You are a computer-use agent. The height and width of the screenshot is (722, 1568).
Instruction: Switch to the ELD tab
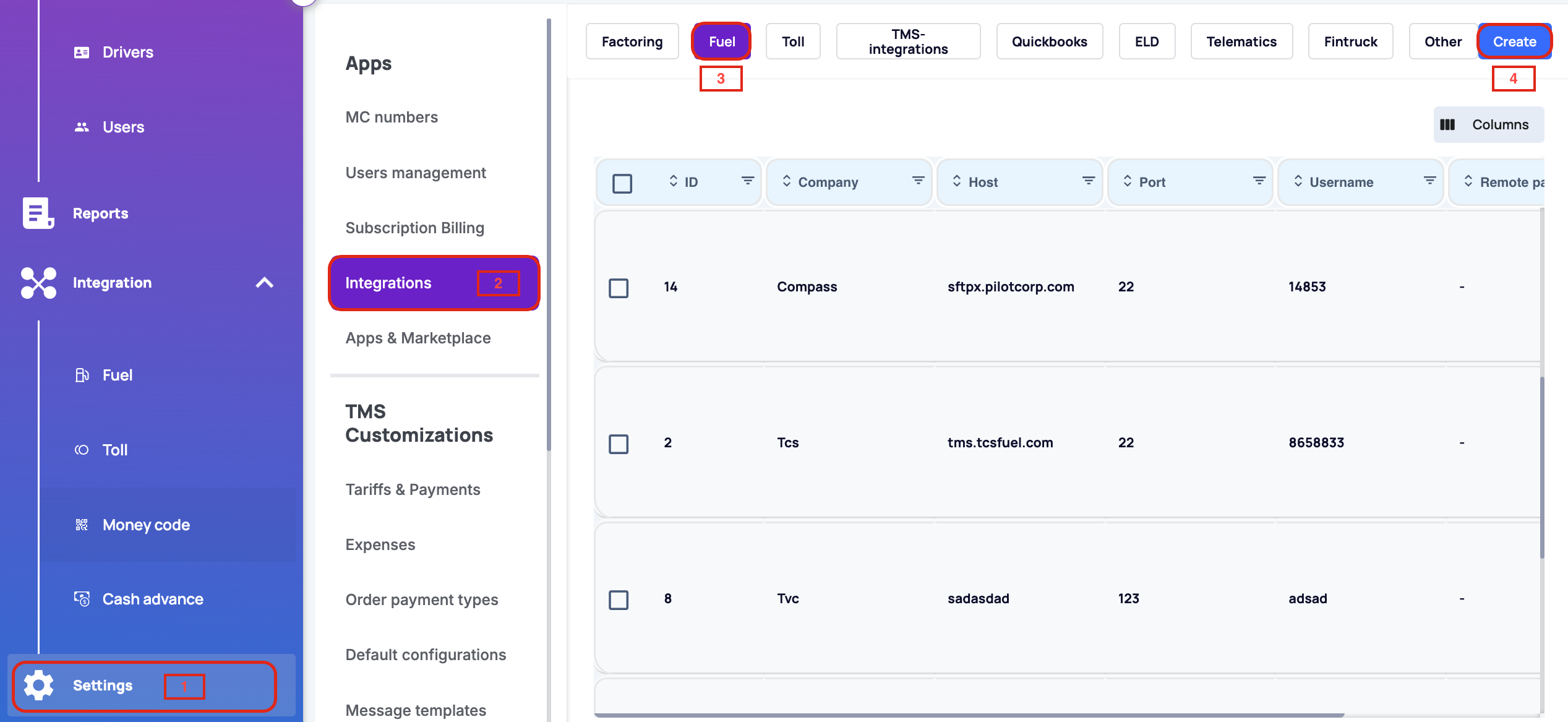[1147, 41]
